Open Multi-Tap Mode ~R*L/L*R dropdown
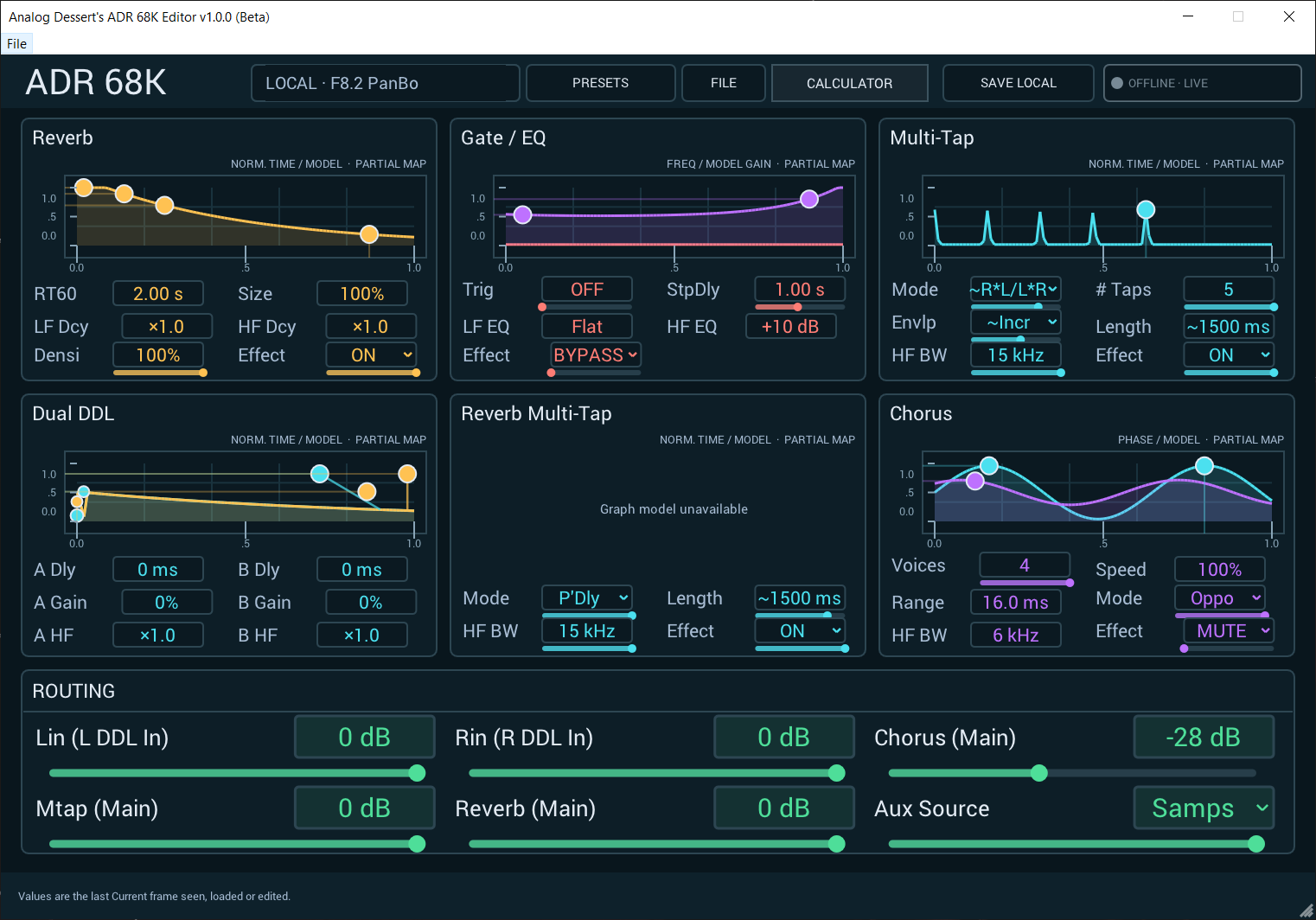1316x920 pixels. pyautogui.click(x=1016, y=290)
